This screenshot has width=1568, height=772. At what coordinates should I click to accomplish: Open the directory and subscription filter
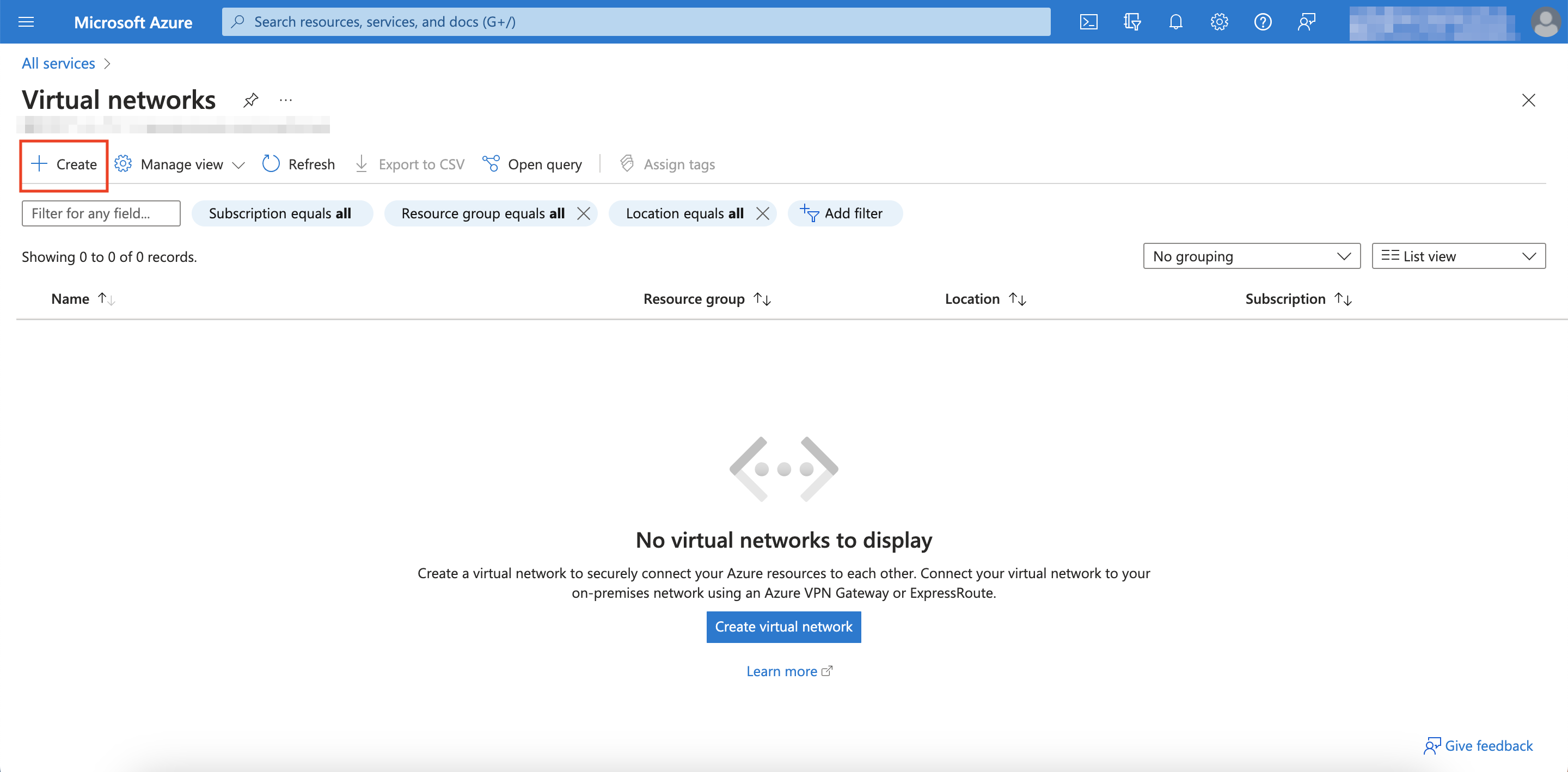[x=1132, y=21]
